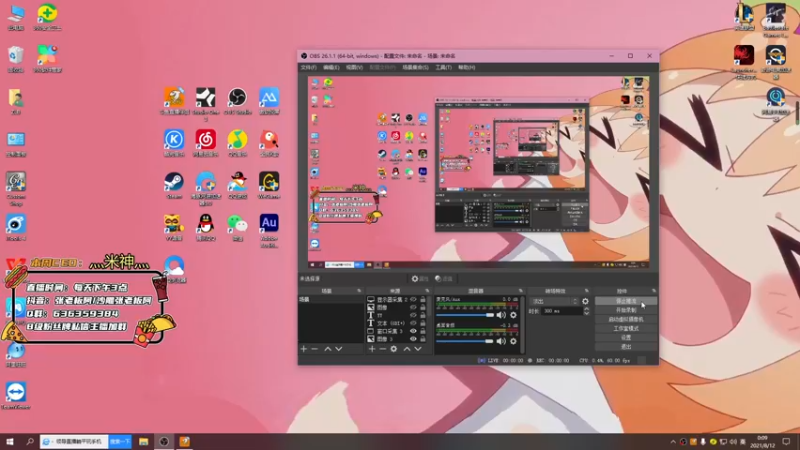Image resolution: width=800 pixels, height=450 pixels.
Task: Open the NetEase Cloud Music red icon
Action: coord(206,143)
